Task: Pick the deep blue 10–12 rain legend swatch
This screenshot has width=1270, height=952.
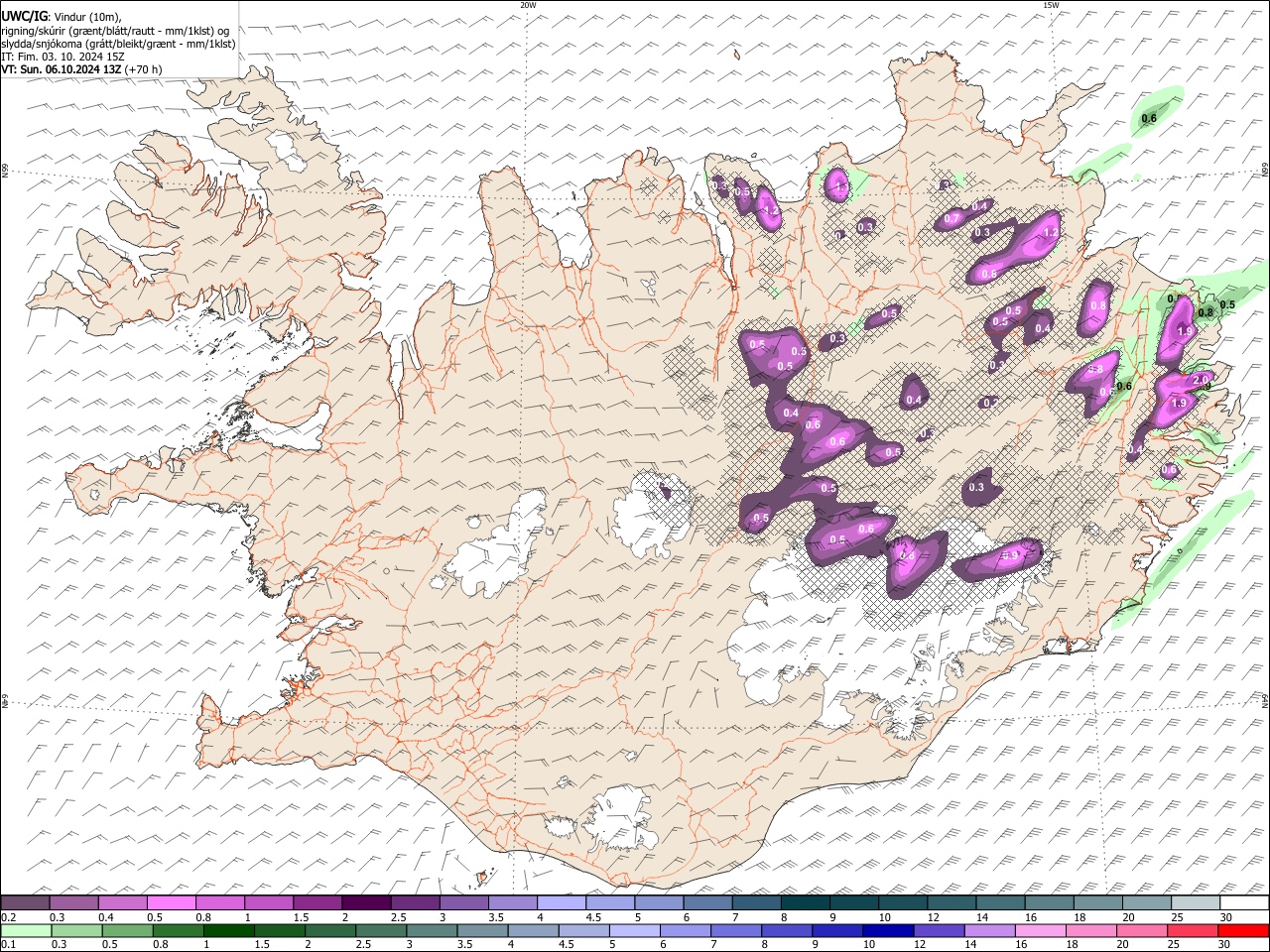Action: point(888,930)
